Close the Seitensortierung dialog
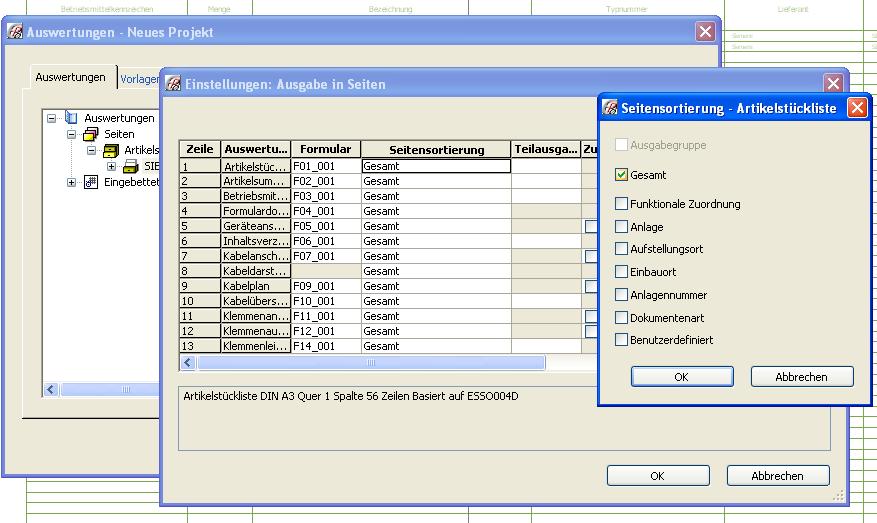 (x=857, y=107)
